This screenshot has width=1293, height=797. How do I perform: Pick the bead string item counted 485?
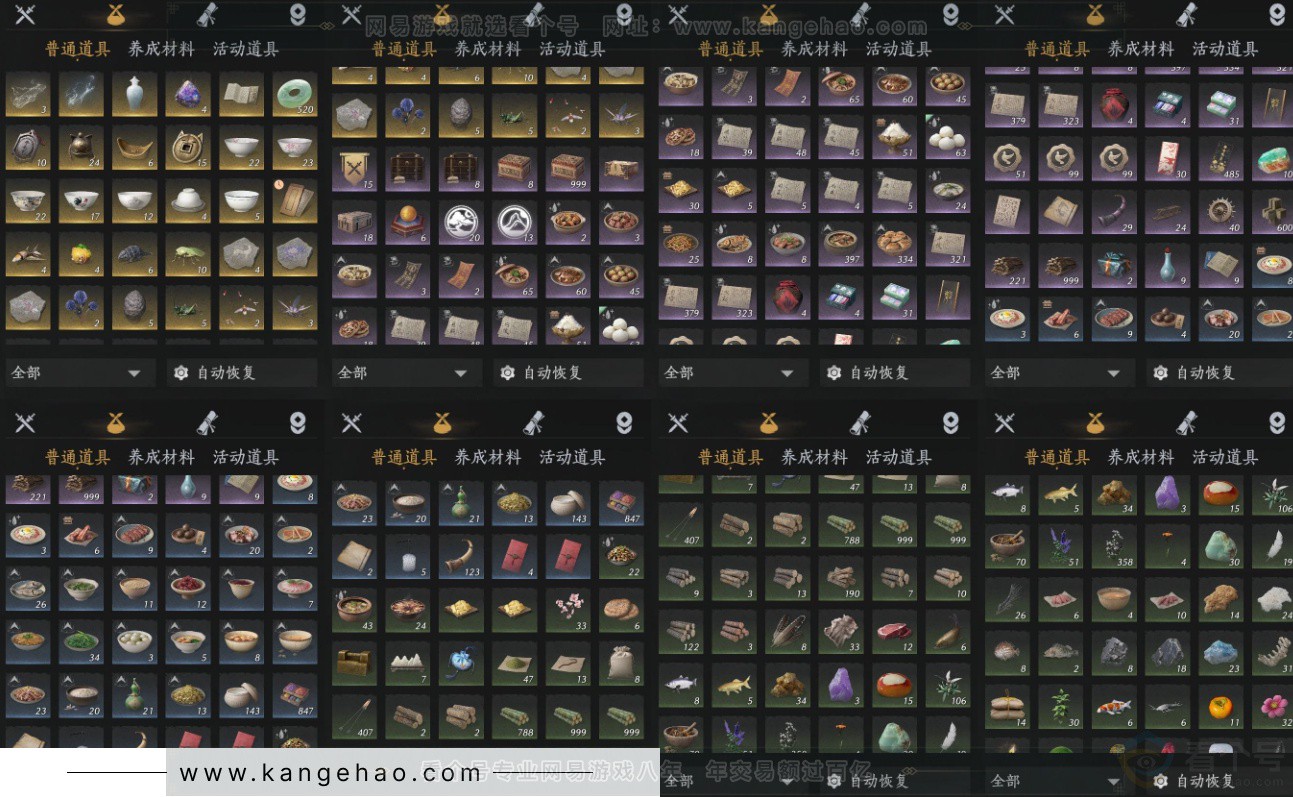(1222, 158)
